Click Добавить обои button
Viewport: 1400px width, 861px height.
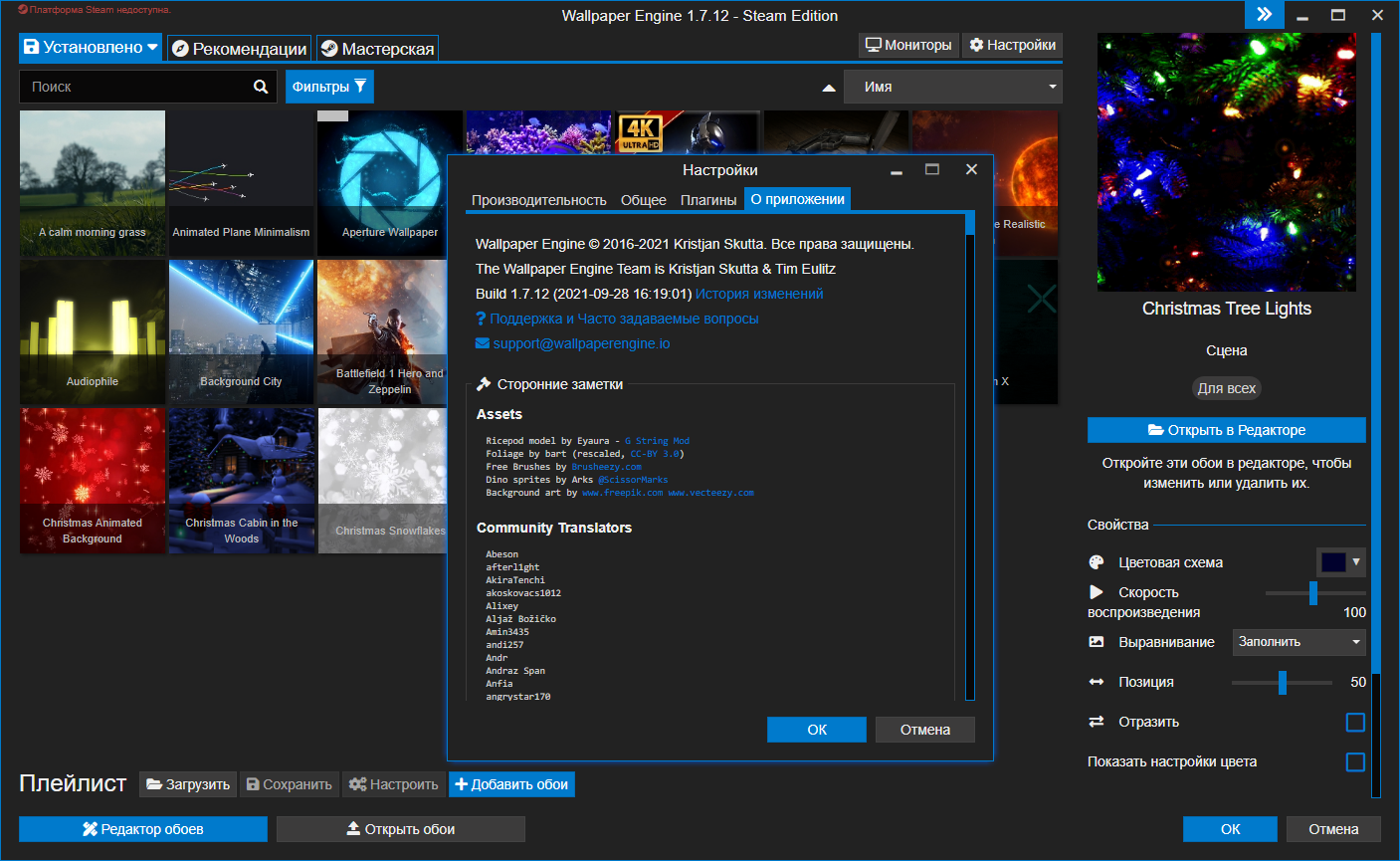(x=511, y=784)
